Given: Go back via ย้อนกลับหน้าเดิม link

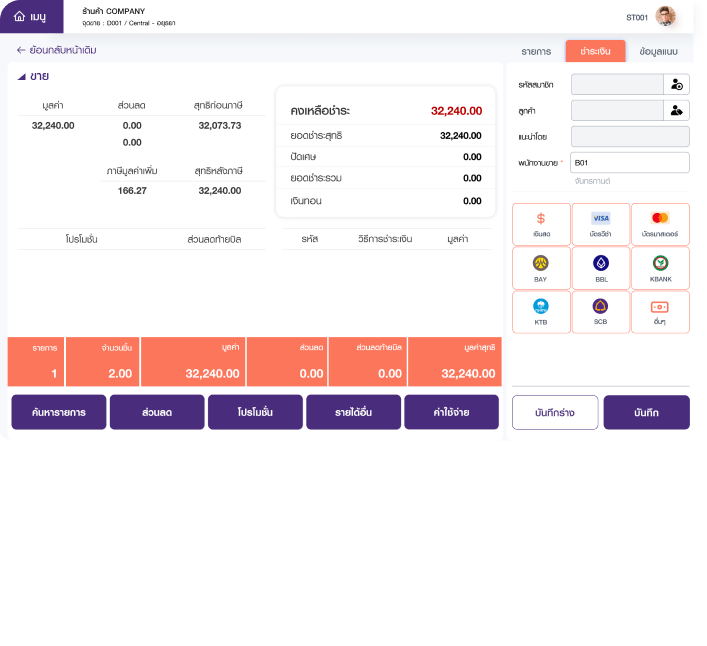Looking at the screenshot, I should pos(56,50).
